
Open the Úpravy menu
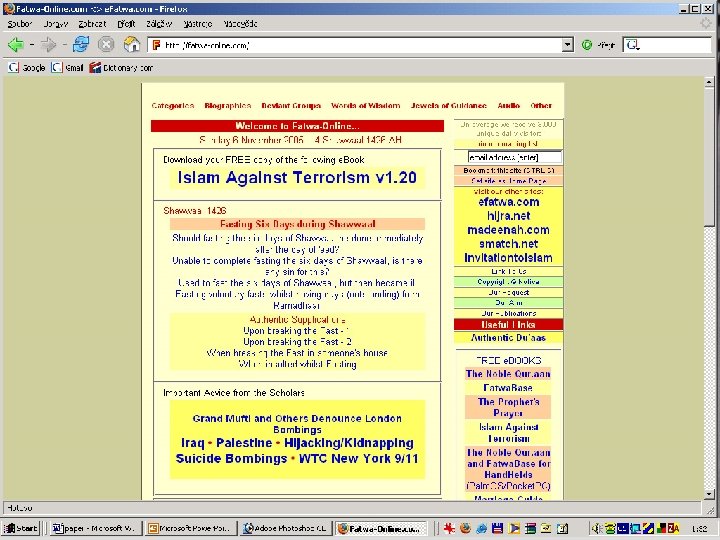pos(56,24)
